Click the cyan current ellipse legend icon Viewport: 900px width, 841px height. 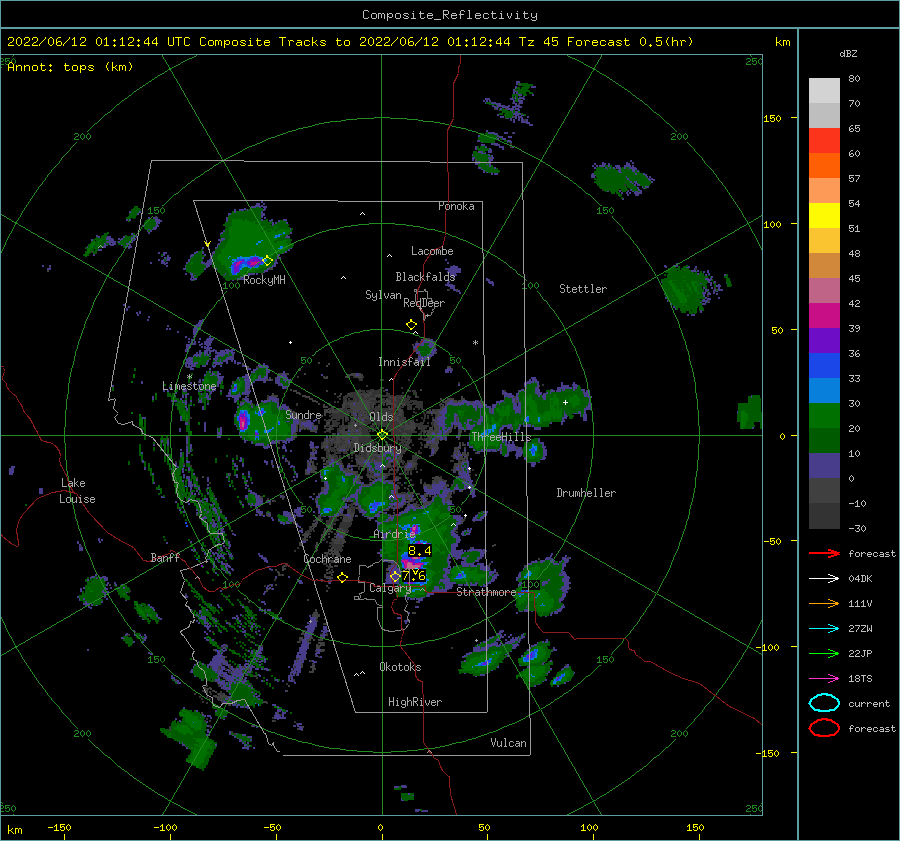[x=824, y=703]
